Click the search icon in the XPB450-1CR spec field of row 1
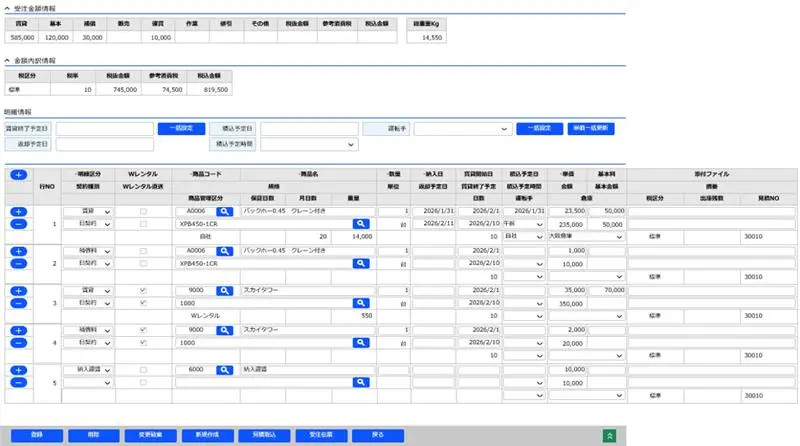Screen dimensions: 800x446 click(x=360, y=224)
